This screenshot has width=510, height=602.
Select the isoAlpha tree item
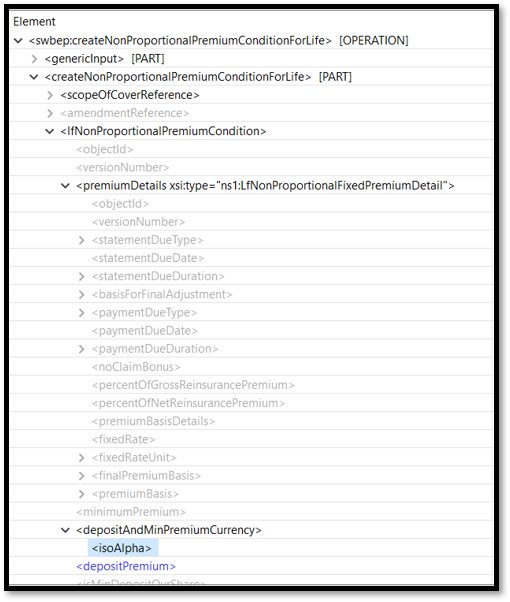coord(122,548)
